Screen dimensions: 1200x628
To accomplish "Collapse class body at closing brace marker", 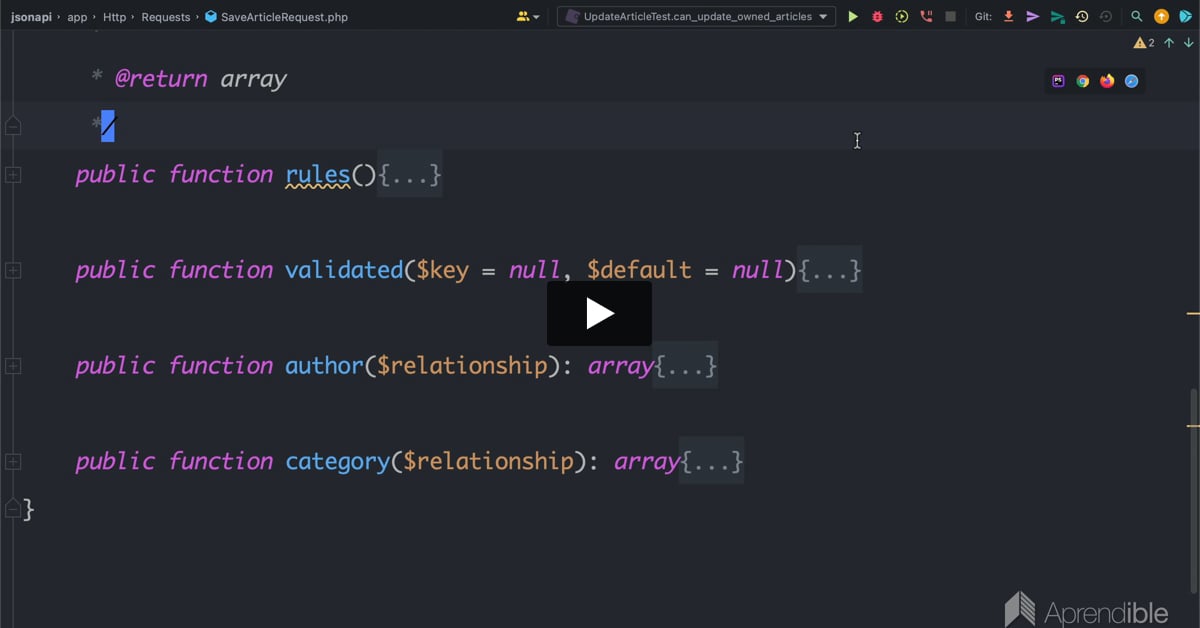I will pos(12,509).
